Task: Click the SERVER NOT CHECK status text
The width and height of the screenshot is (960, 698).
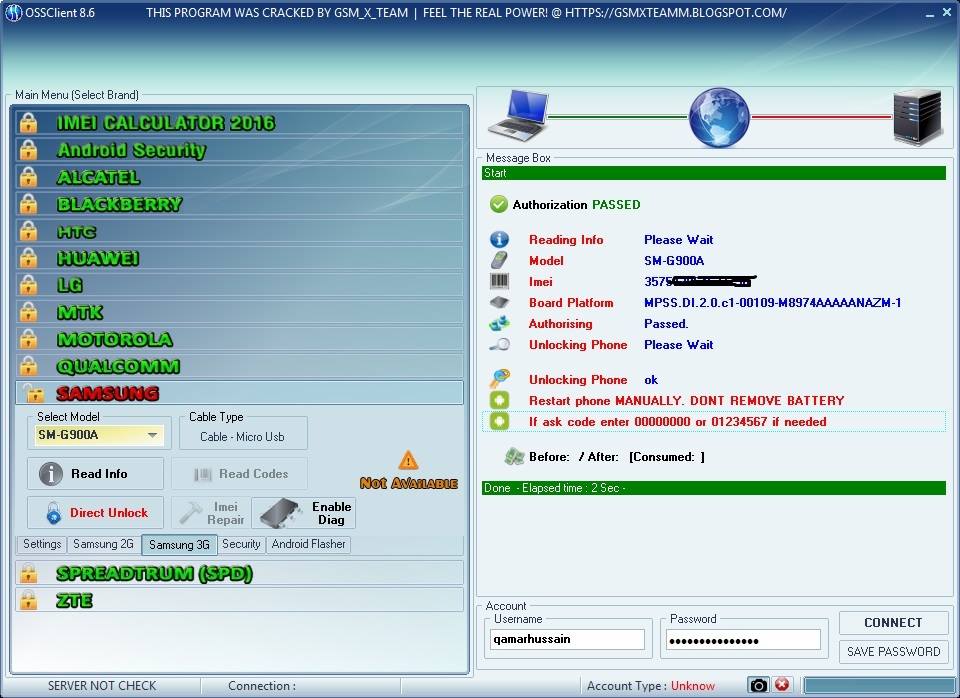Action: coord(102,686)
